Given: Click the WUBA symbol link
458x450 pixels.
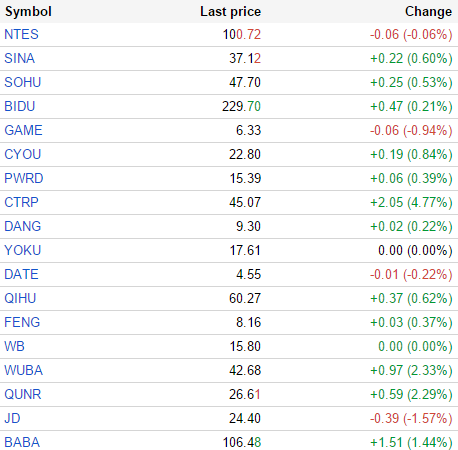Looking at the screenshot, I should [x=23, y=370].
